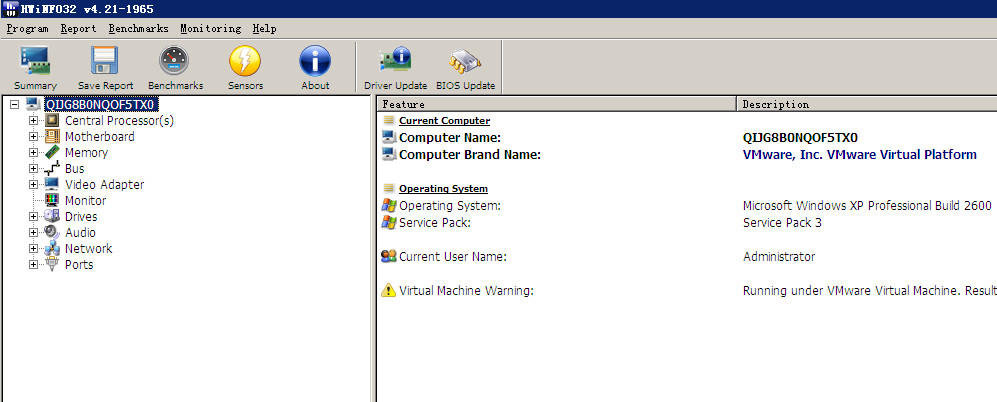
Task: Click the BIOS Update chip icon
Action: coord(465,61)
